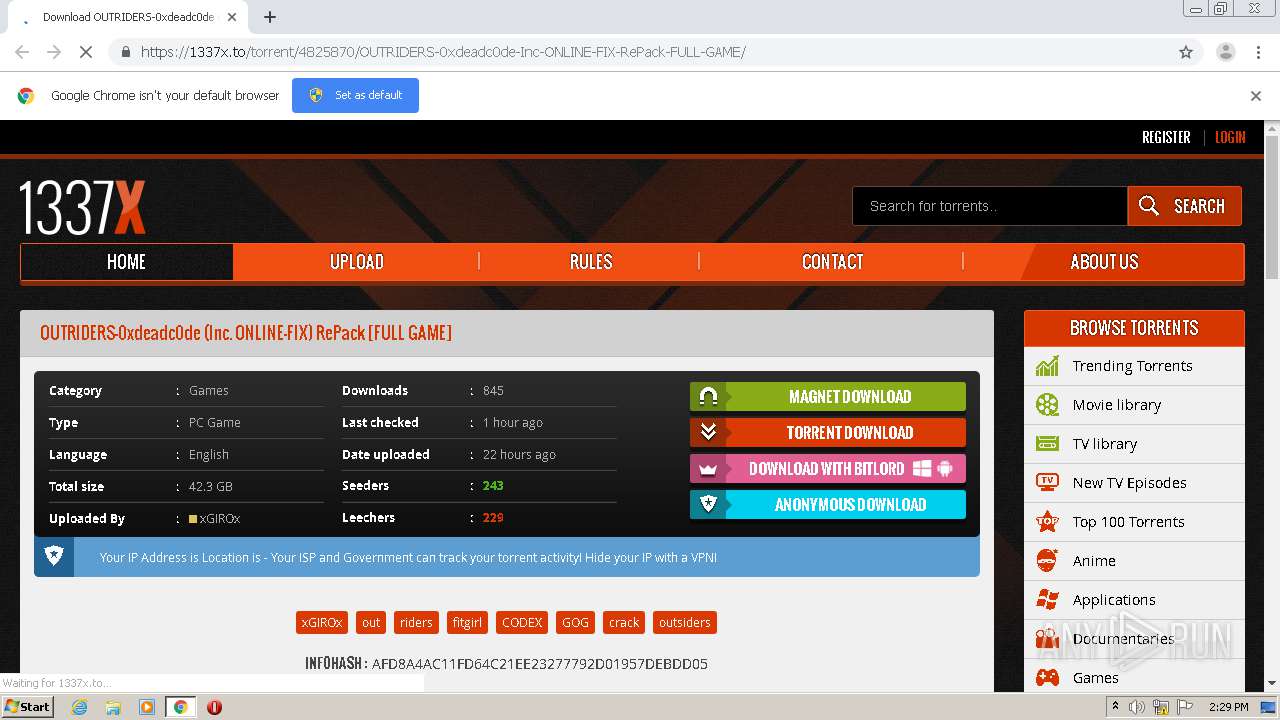The width and height of the screenshot is (1280, 720).
Task: Click the hidden tray icons arrow
Action: pyautogui.click(x=1117, y=707)
